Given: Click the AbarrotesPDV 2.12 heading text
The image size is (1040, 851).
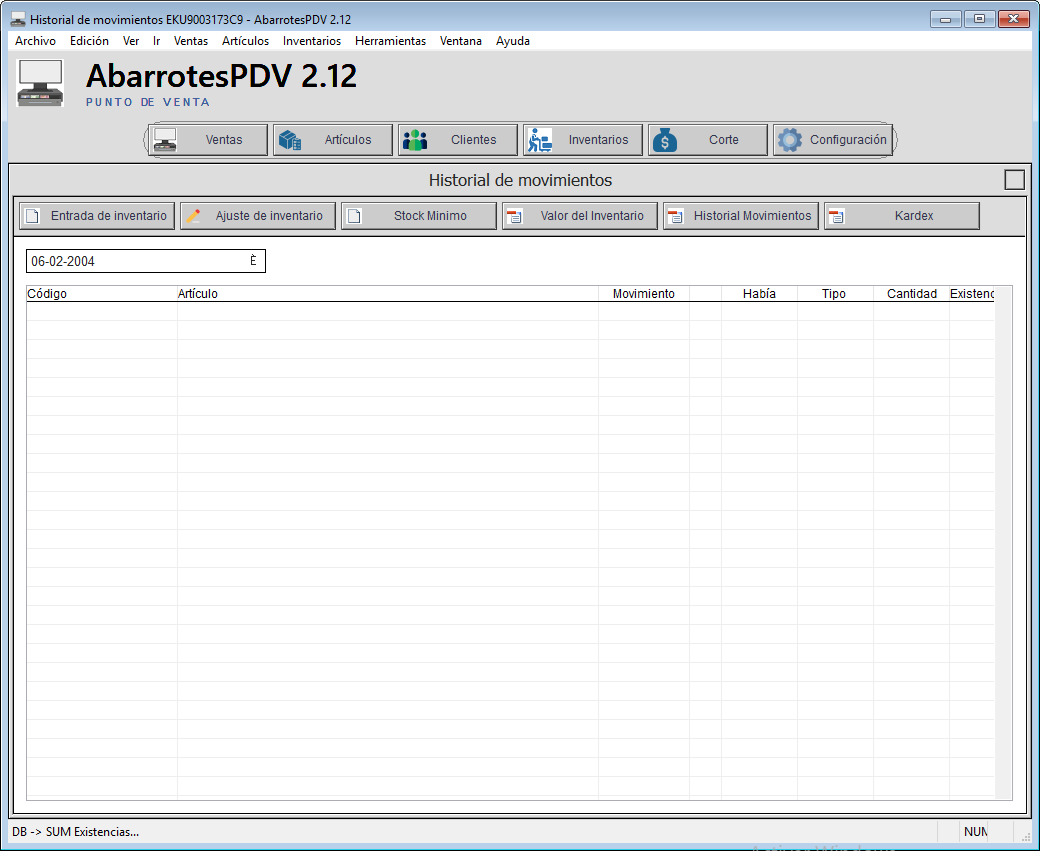Looking at the screenshot, I should [222, 76].
